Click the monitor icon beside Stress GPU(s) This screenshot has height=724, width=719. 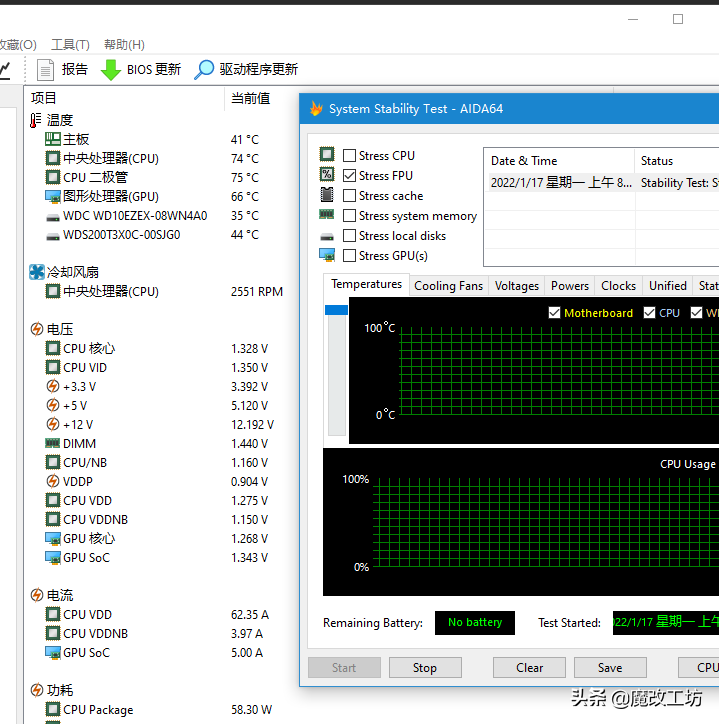click(327, 255)
